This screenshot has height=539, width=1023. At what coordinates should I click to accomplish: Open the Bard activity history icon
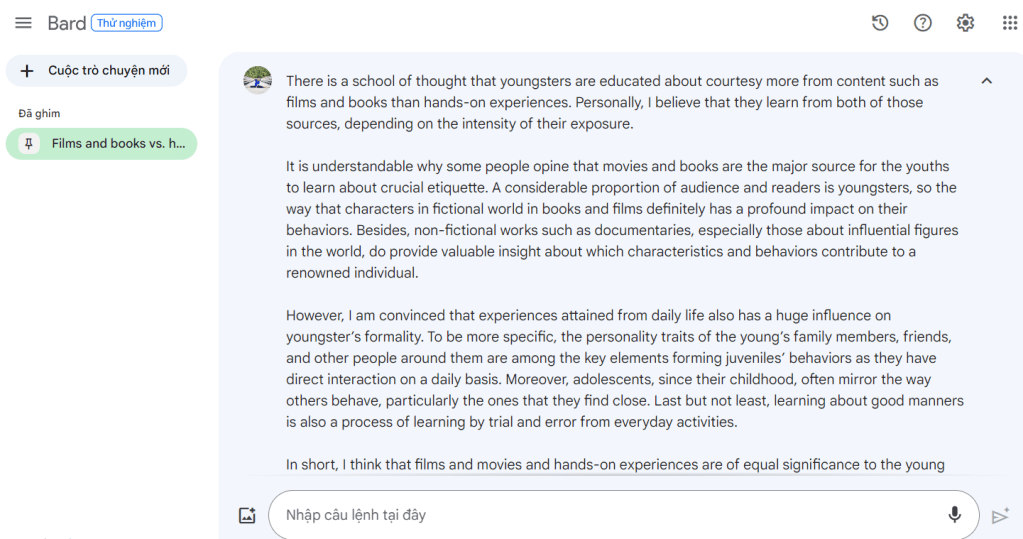[x=880, y=23]
